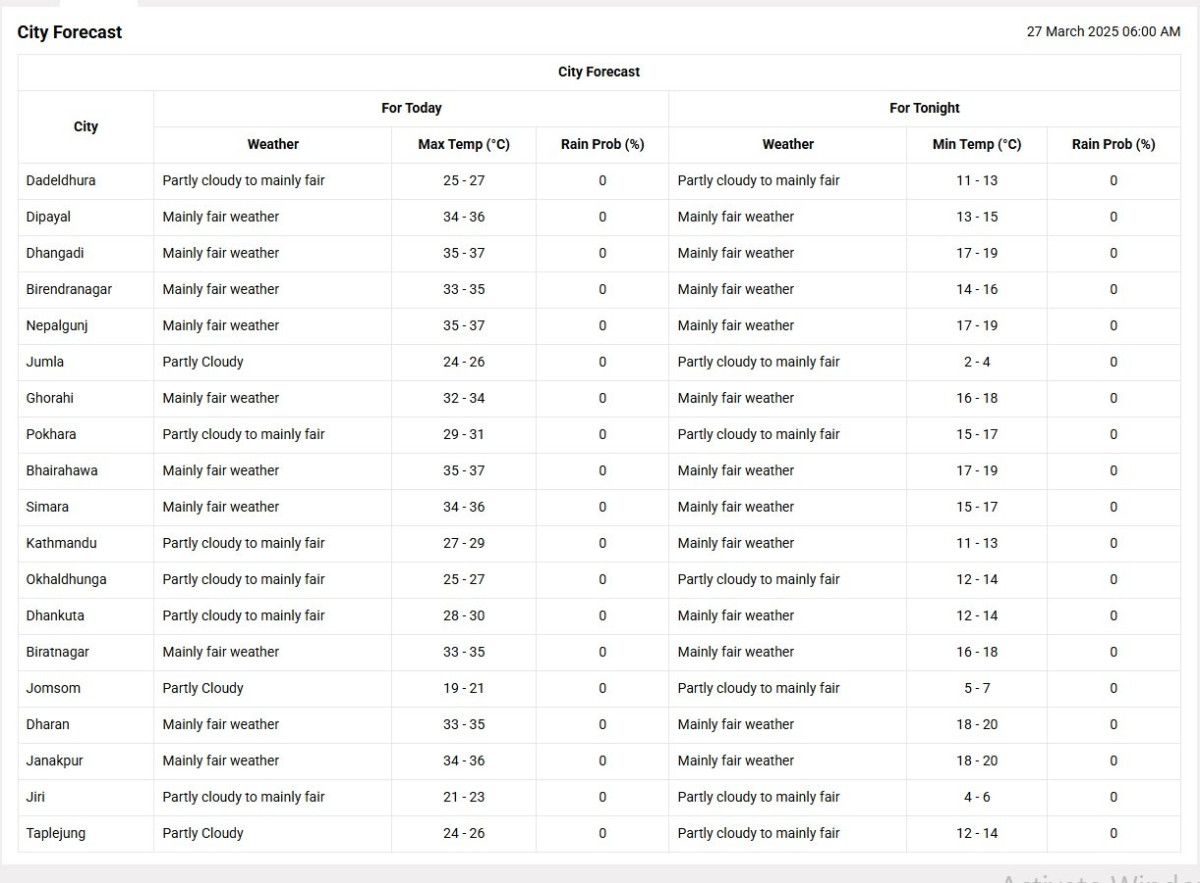This screenshot has width=1200, height=883.
Task: Click the Min Temp (°C) column header
Action: 977,144
